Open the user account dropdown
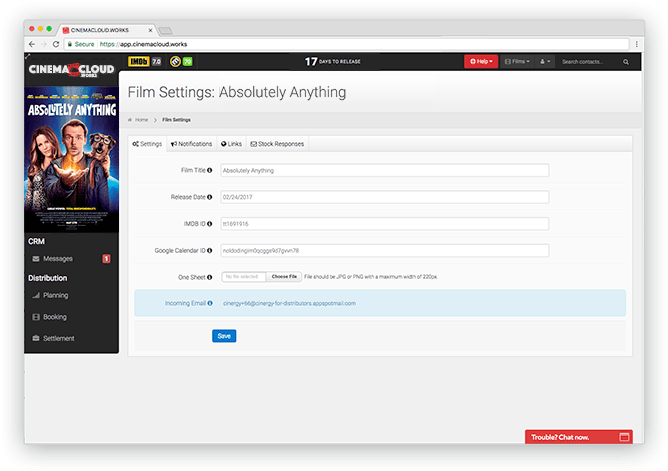This screenshot has width=668, height=471. 545,62
